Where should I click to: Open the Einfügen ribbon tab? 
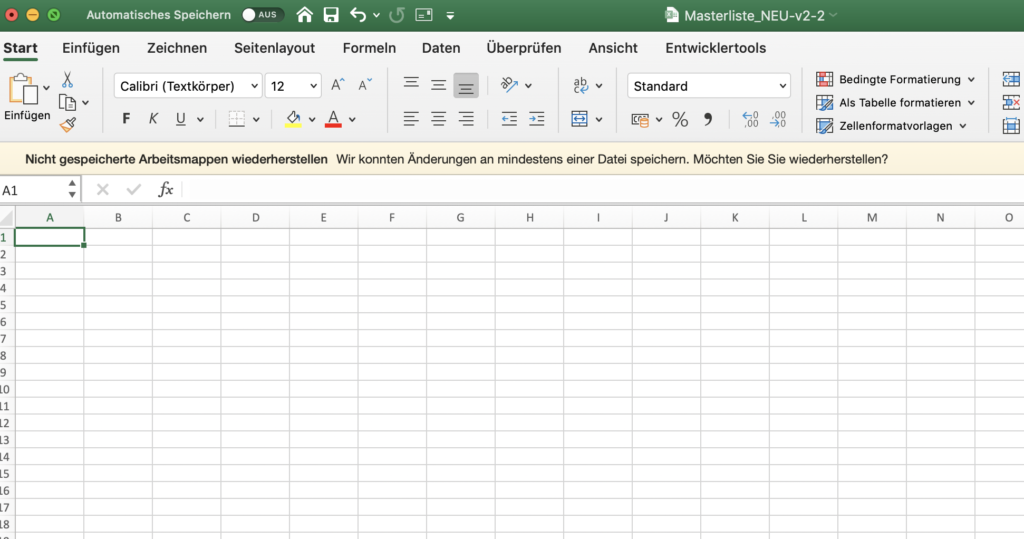[91, 48]
